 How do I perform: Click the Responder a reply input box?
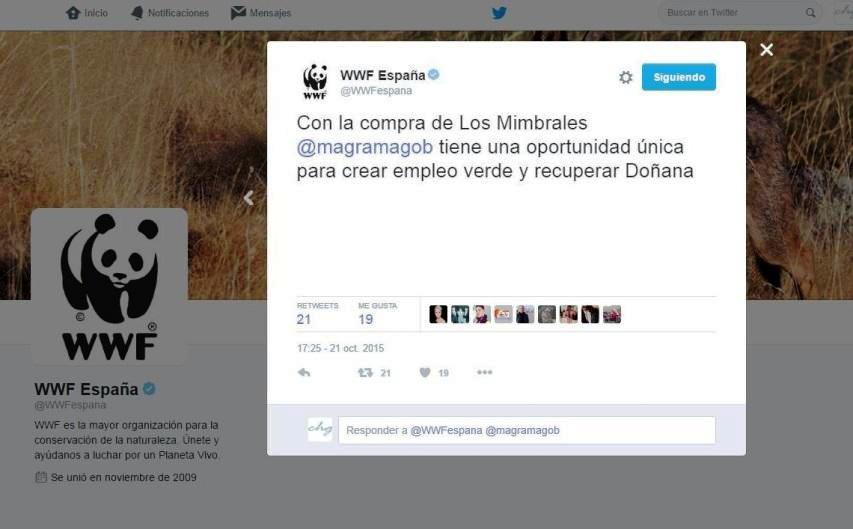pos(527,430)
